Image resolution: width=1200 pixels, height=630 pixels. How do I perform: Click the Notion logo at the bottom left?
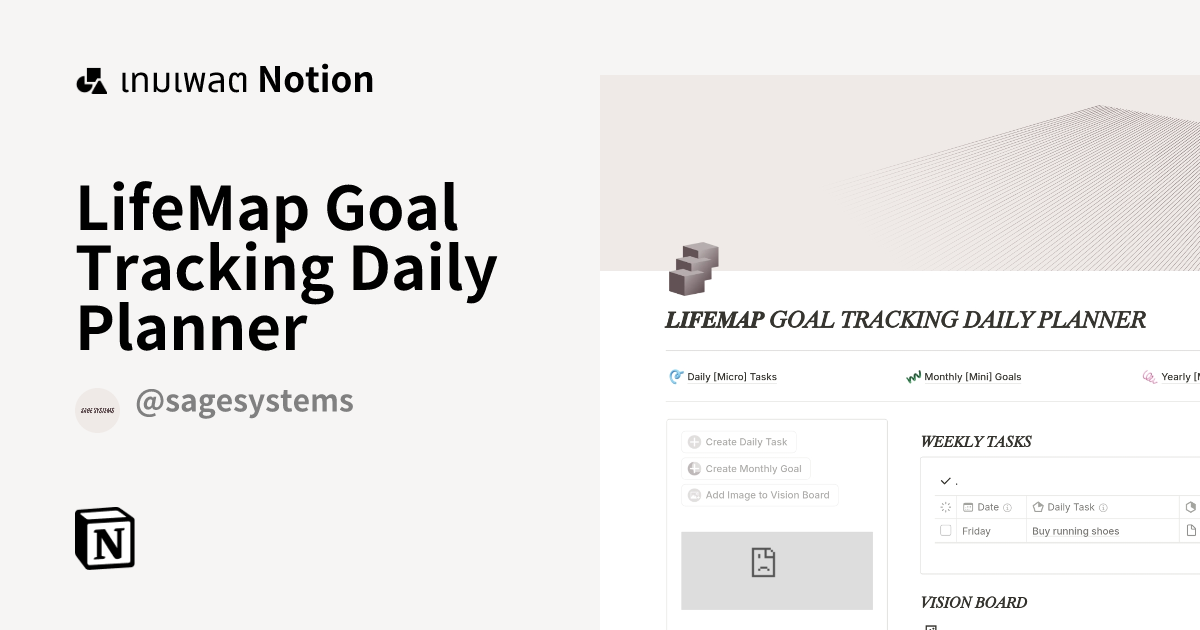[105, 538]
